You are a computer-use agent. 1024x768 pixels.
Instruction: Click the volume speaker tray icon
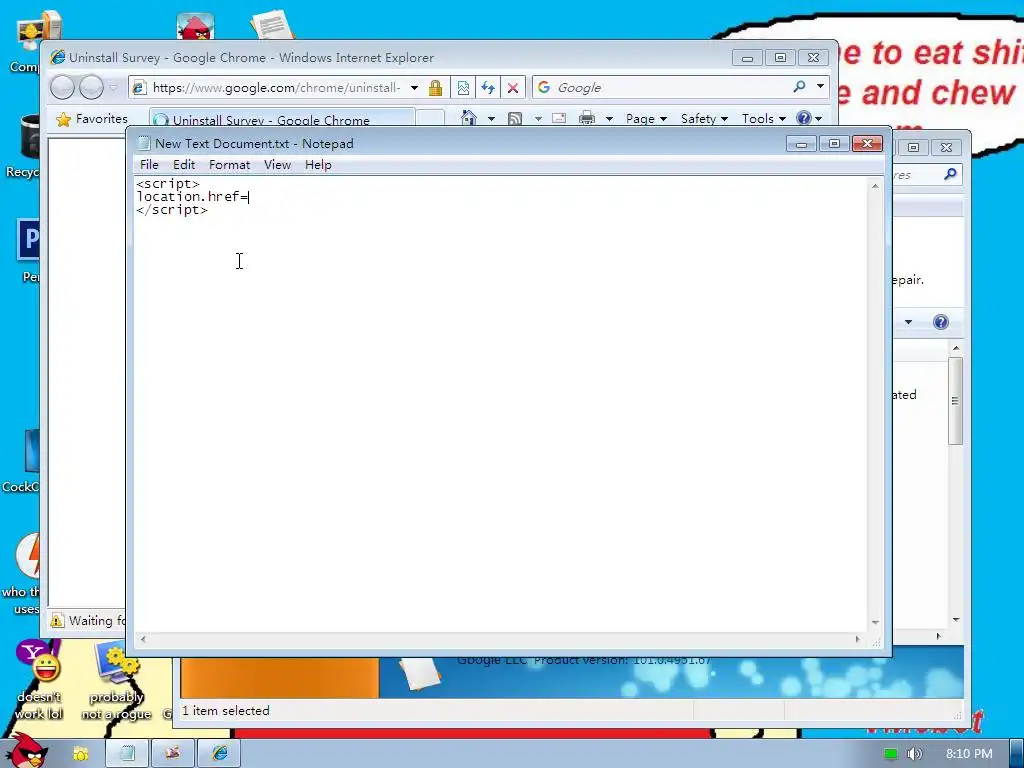point(914,754)
